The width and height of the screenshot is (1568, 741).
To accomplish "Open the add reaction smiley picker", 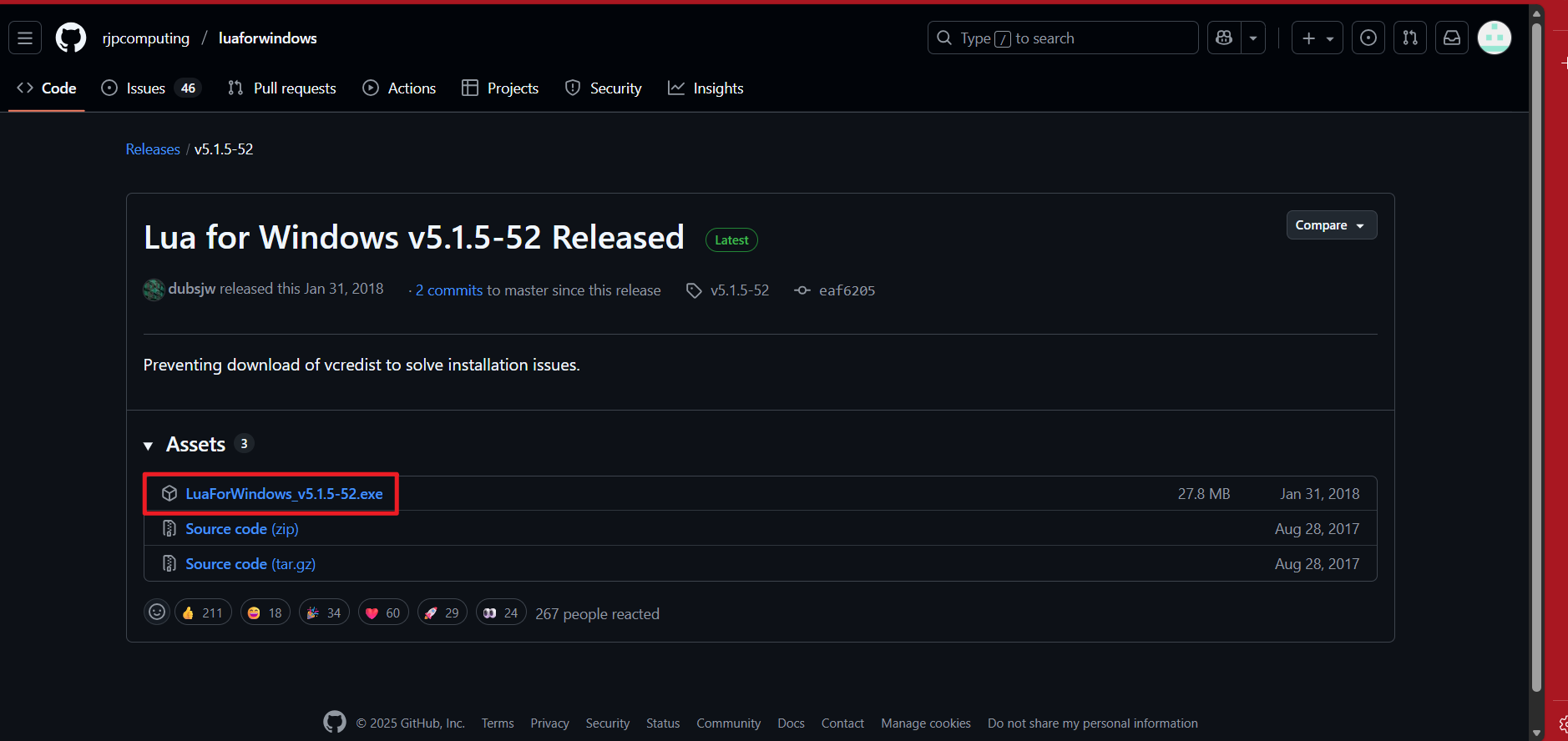I will point(157,612).
